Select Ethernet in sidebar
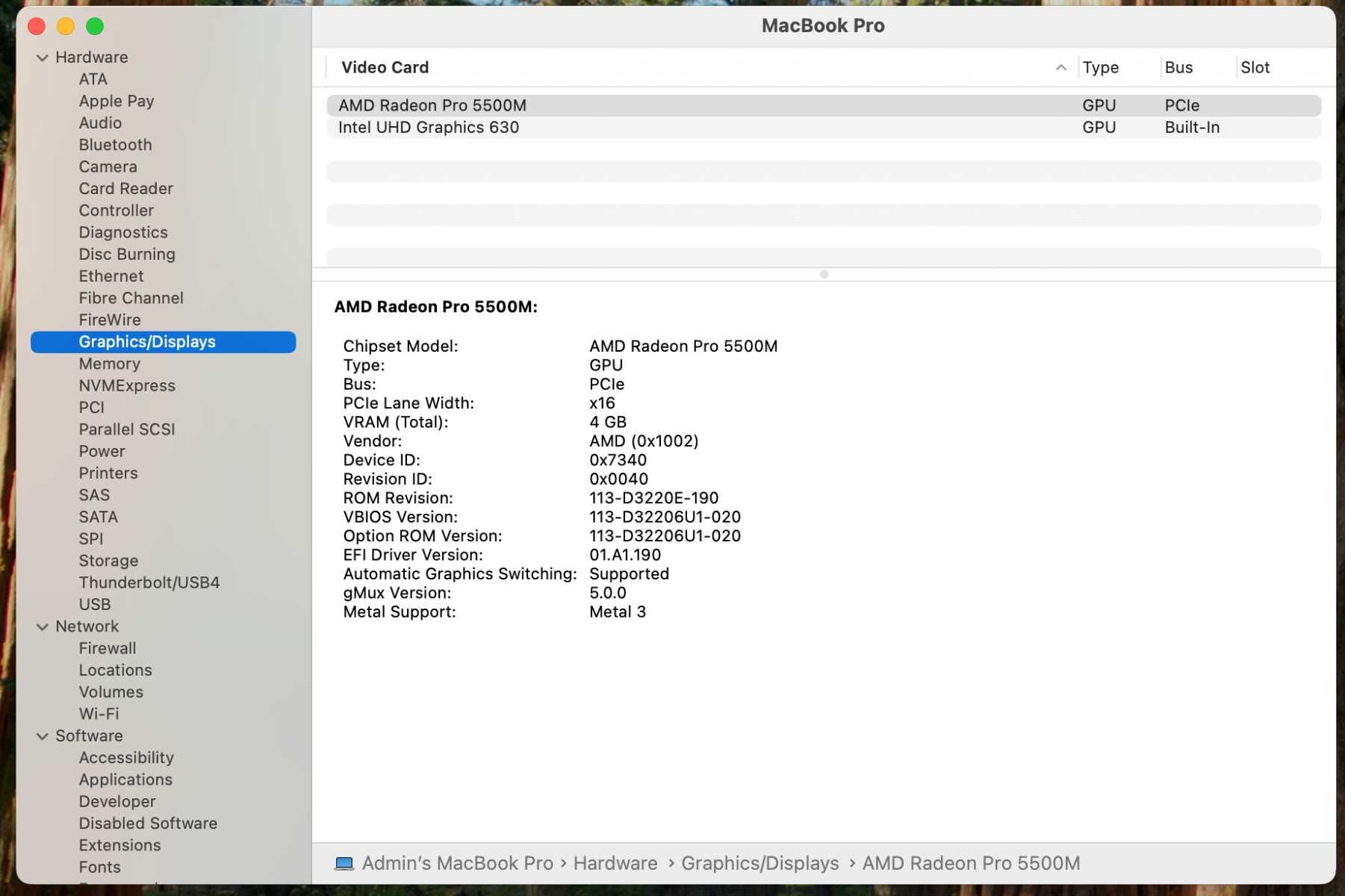1345x896 pixels. pyautogui.click(x=111, y=276)
